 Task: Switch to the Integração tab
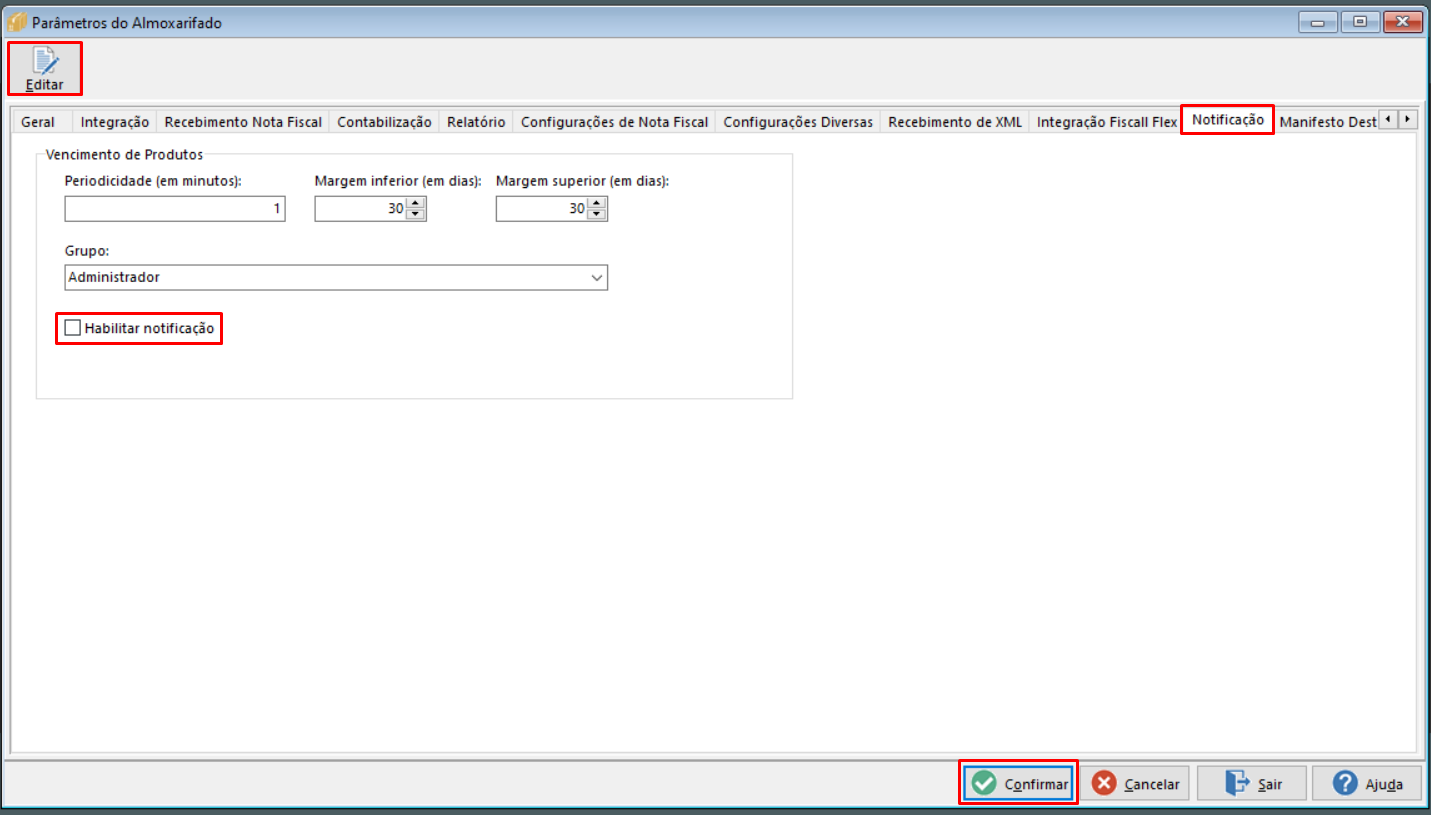[x=115, y=122]
